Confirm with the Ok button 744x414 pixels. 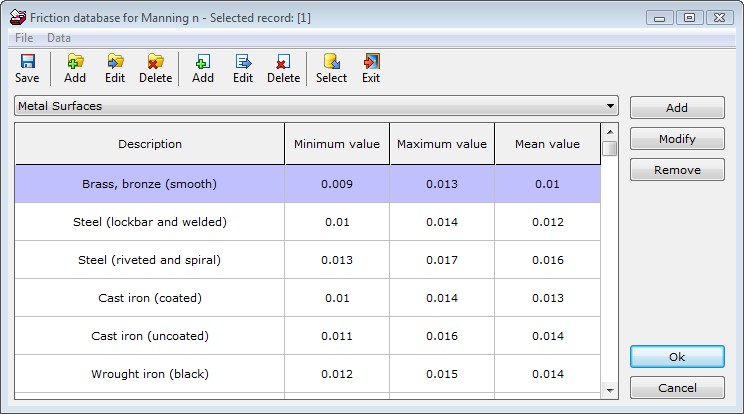(x=677, y=357)
